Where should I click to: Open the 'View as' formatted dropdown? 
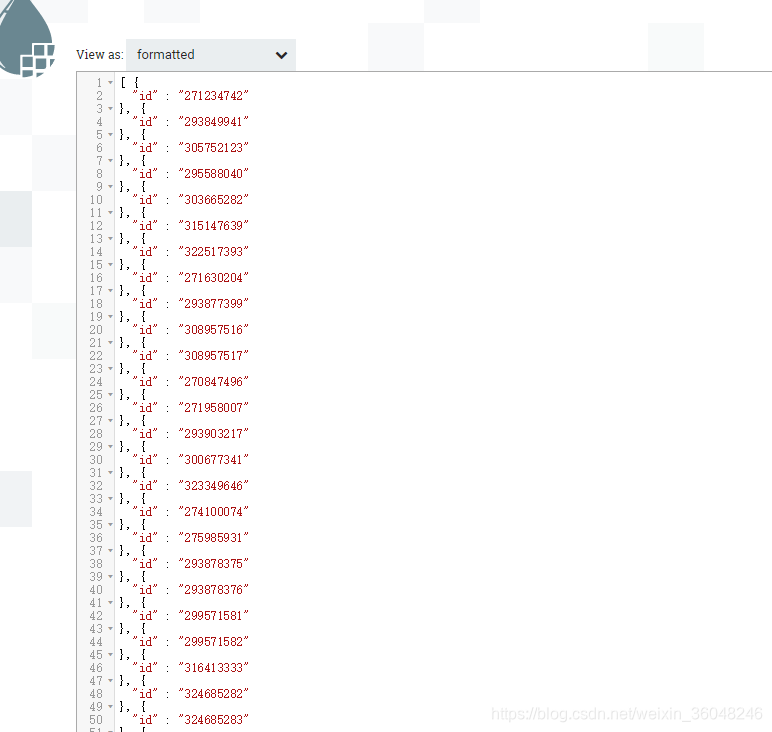coord(211,55)
